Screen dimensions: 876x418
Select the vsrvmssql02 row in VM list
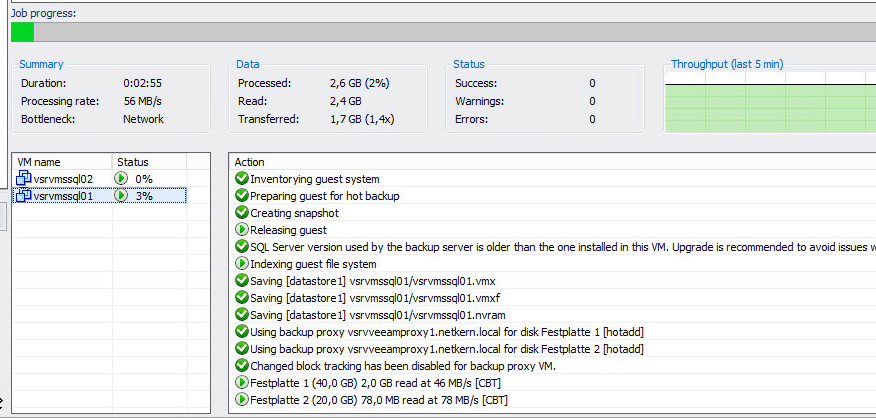100,179
